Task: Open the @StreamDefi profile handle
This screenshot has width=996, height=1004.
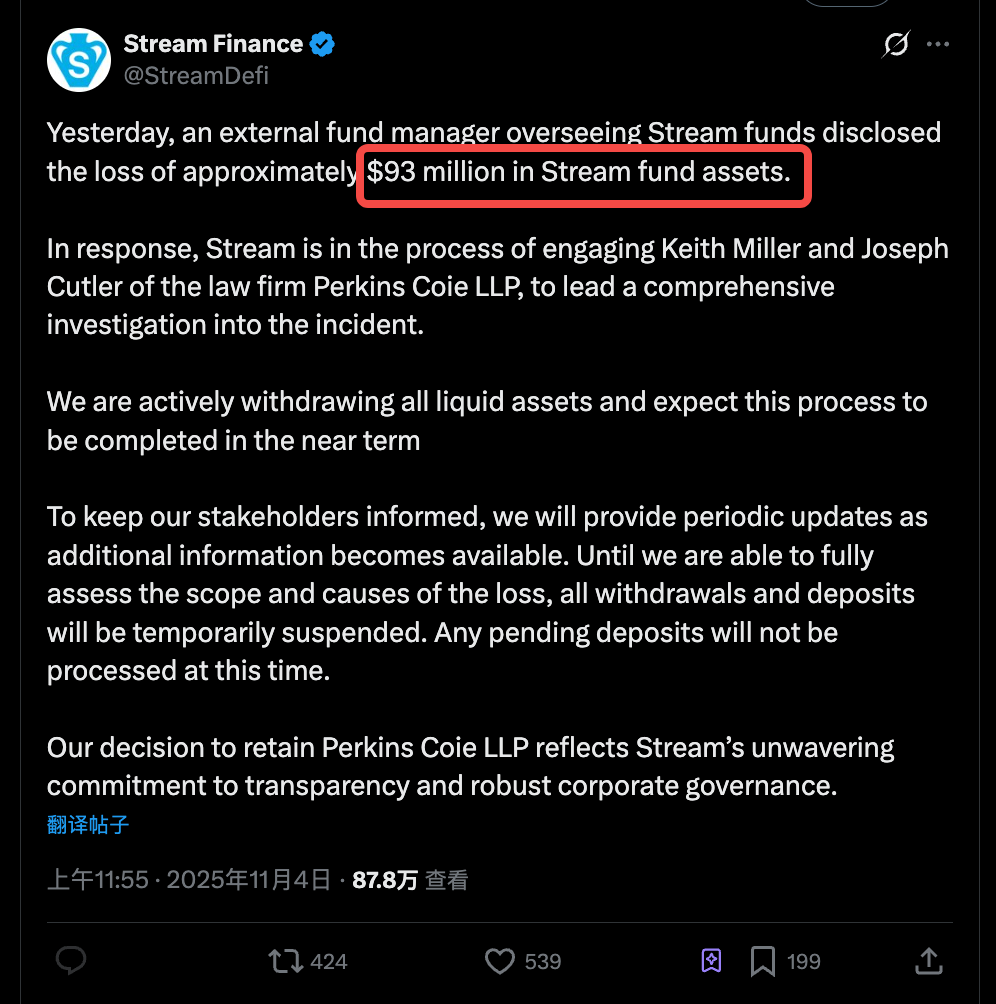Action: 196,75
